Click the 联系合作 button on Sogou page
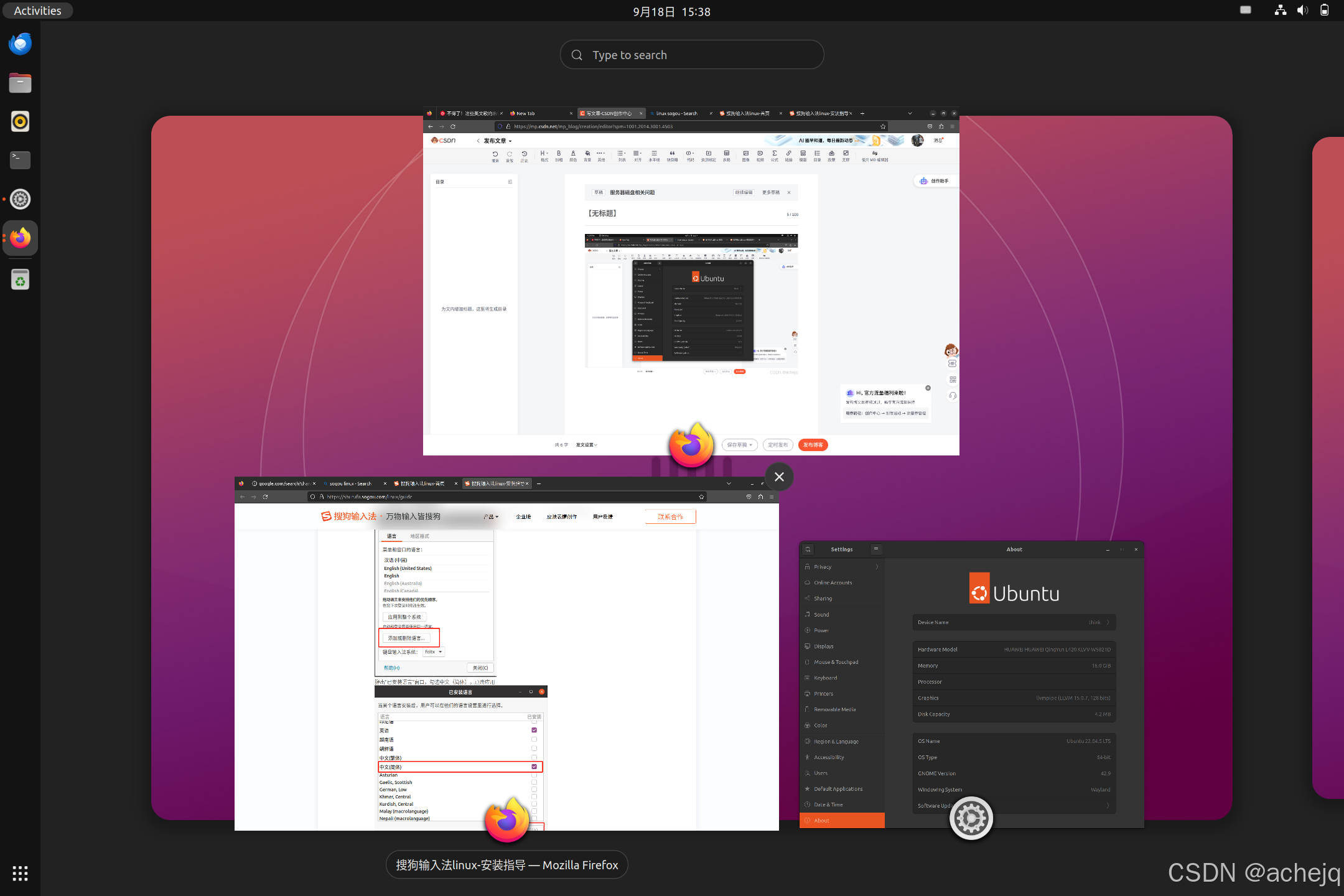This screenshot has height=896, width=1344. tap(670, 517)
